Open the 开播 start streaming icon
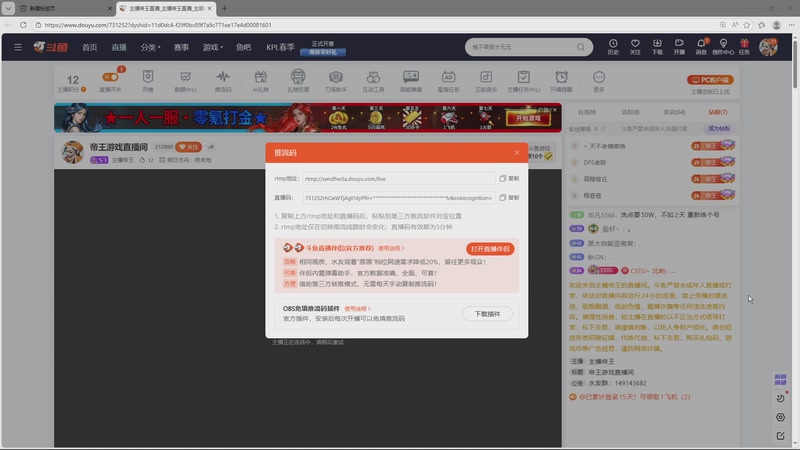The width and height of the screenshot is (800, 450). (x=679, y=47)
